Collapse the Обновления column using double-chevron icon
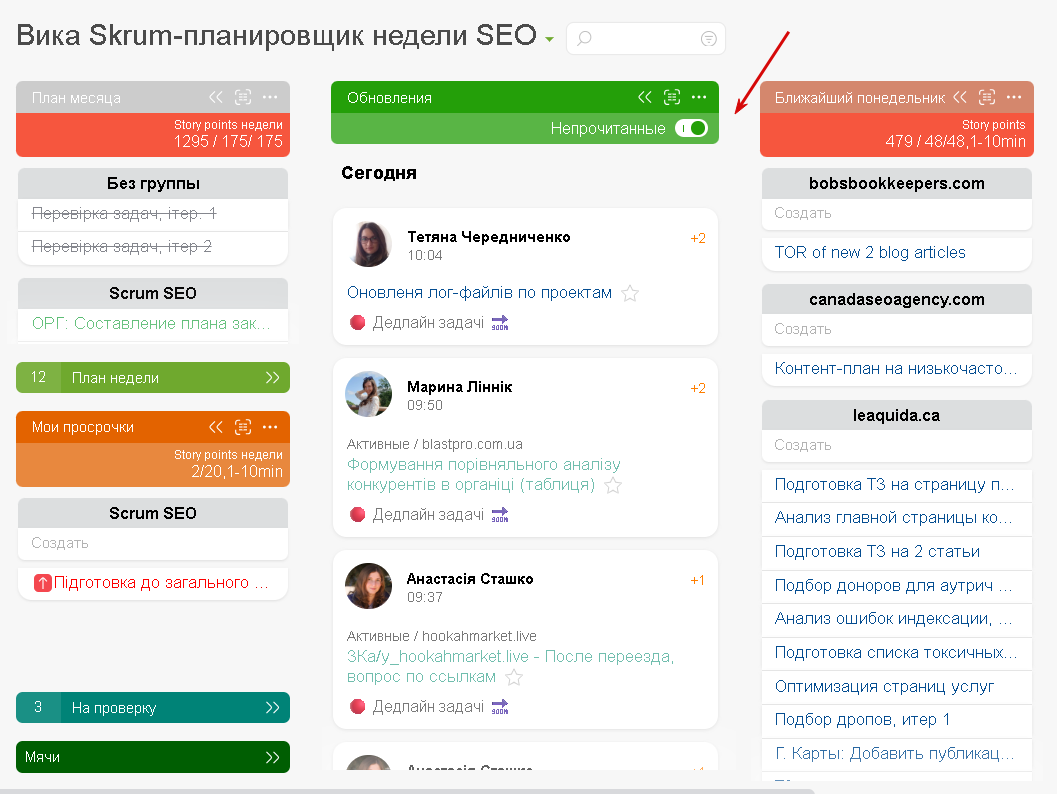Viewport: 1057px width, 794px height. click(x=644, y=97)
